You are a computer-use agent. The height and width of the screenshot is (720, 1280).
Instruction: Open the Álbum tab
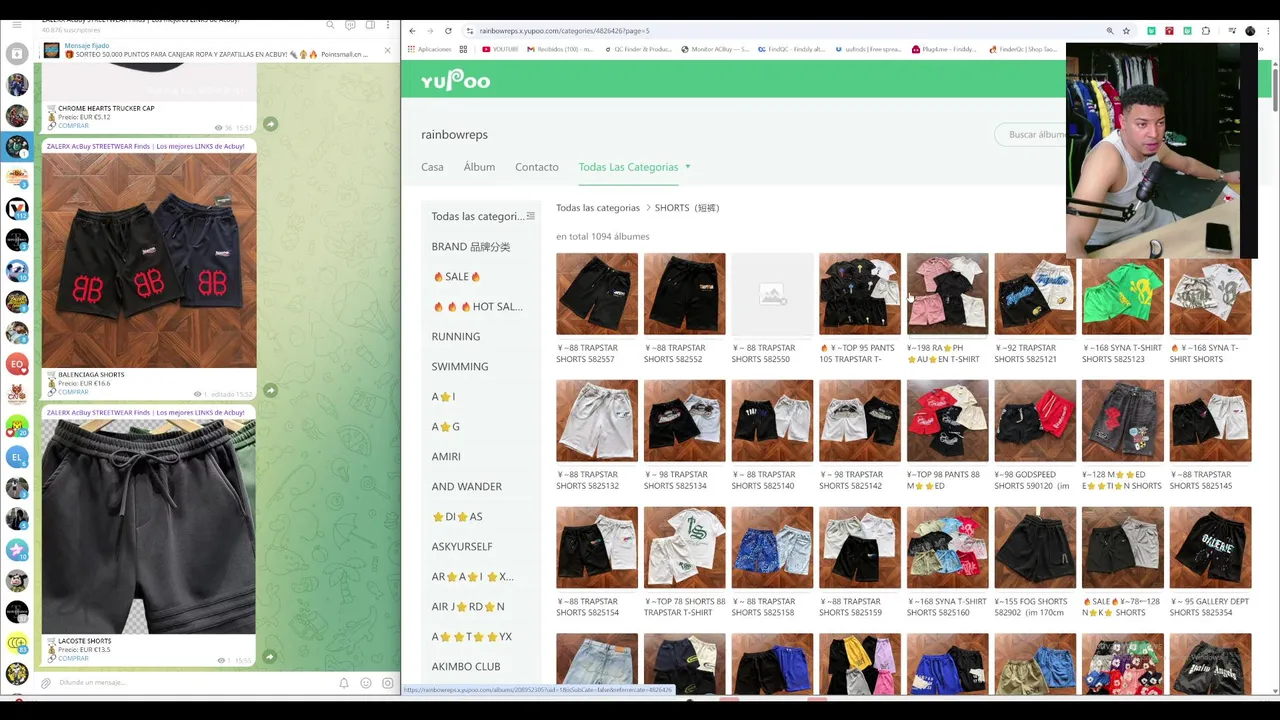pos(479,167)
